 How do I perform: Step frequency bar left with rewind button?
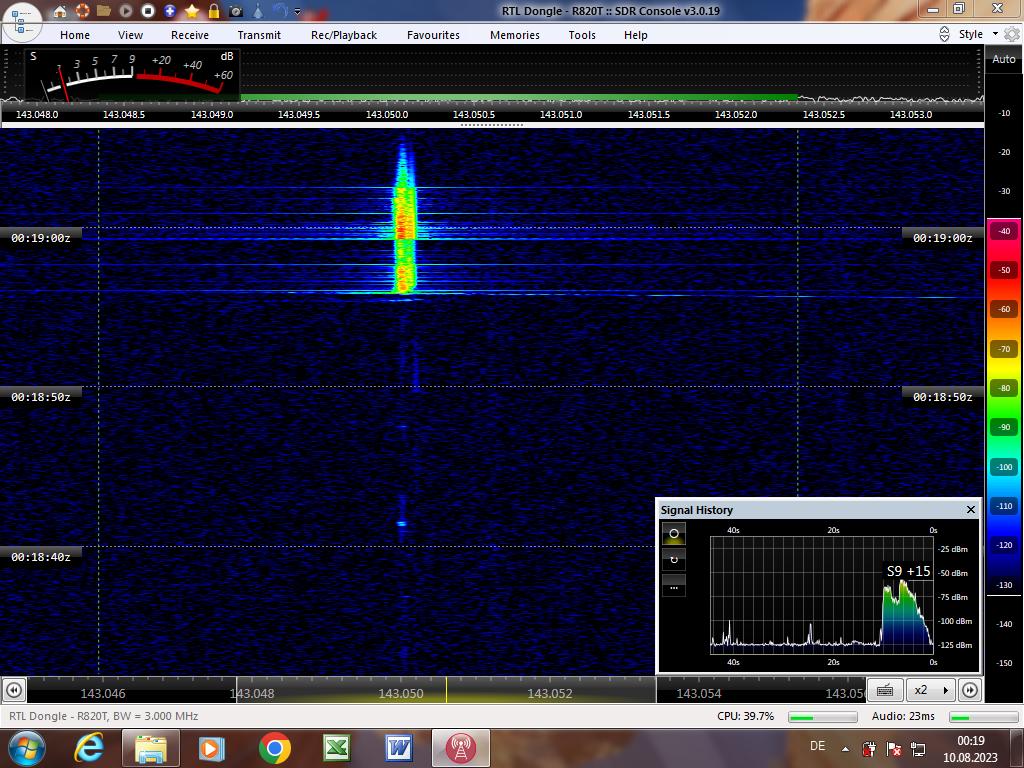14,690
